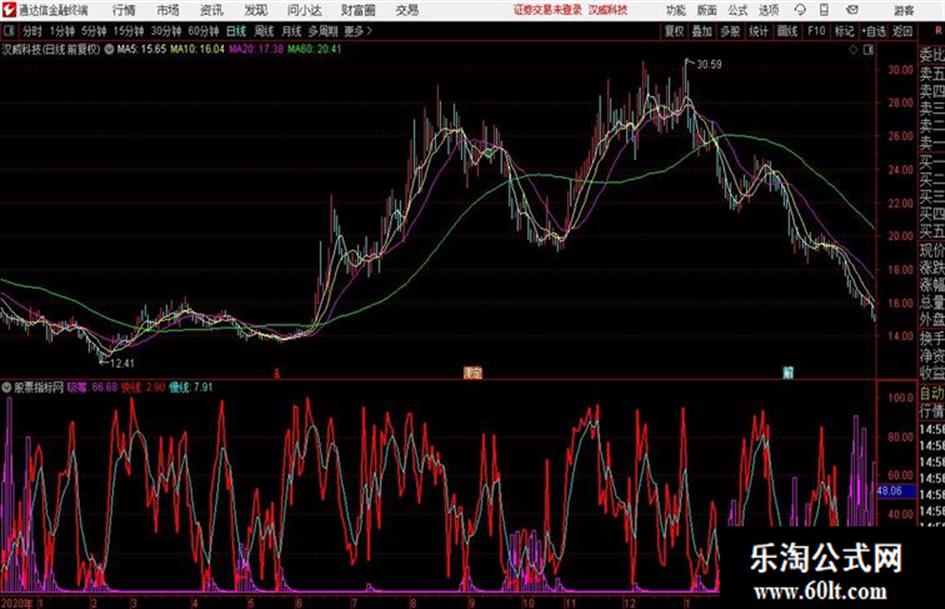Open F10 company info

pos(817,31)
